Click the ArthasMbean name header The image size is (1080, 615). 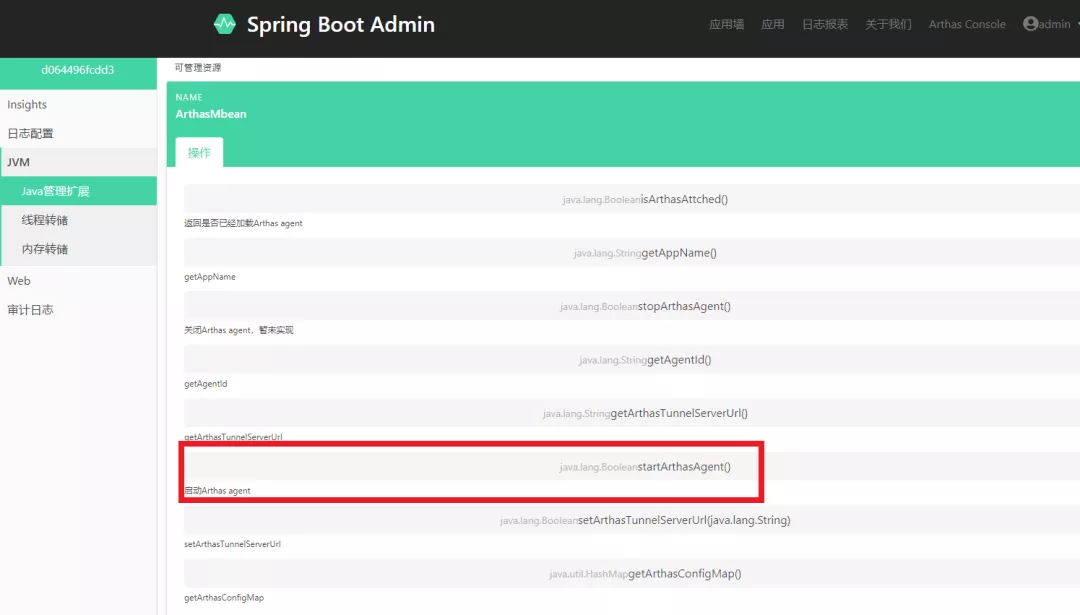(x=211, y=114)
